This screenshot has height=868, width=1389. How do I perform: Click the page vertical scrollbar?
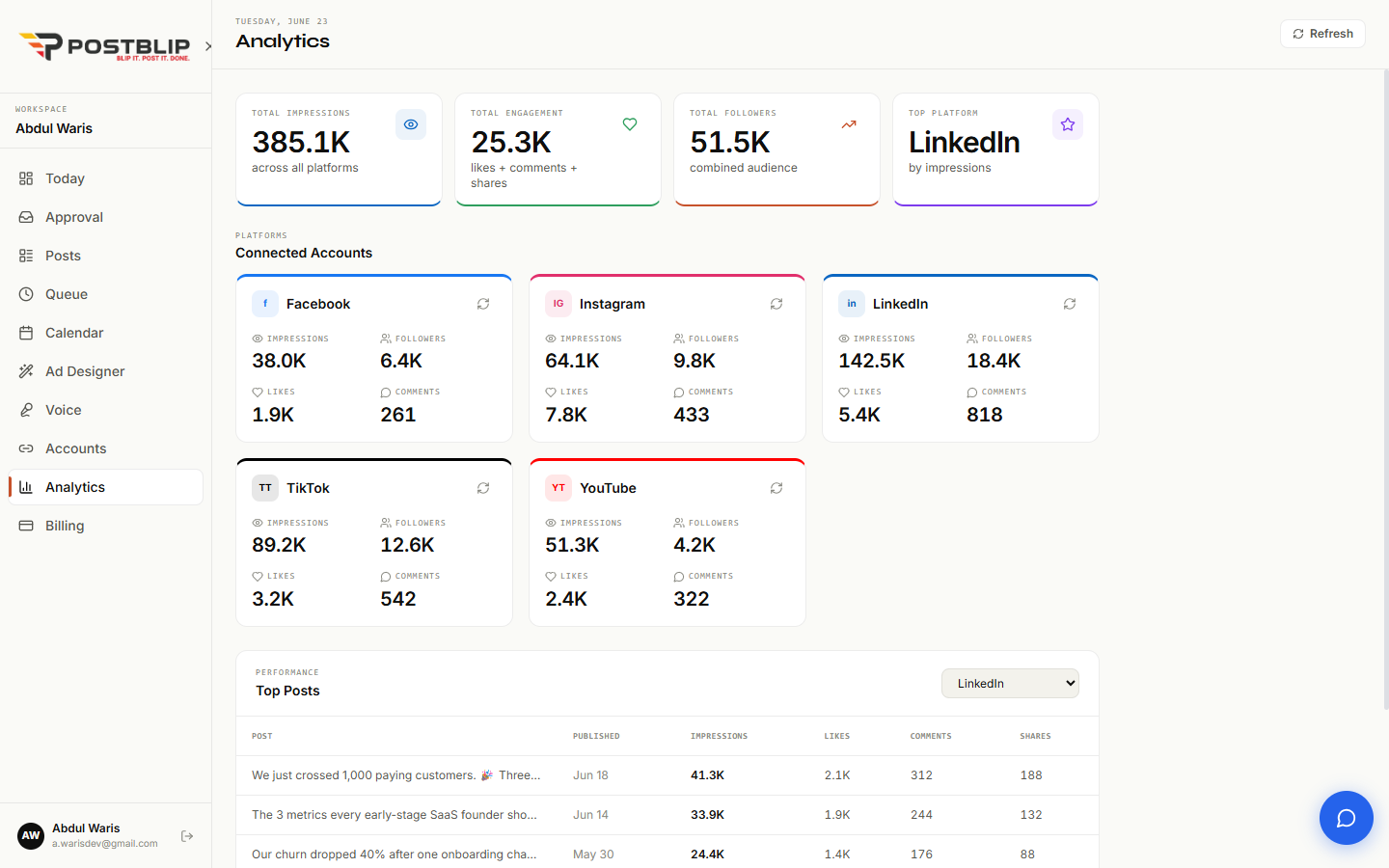click(x=1386, y=391)
